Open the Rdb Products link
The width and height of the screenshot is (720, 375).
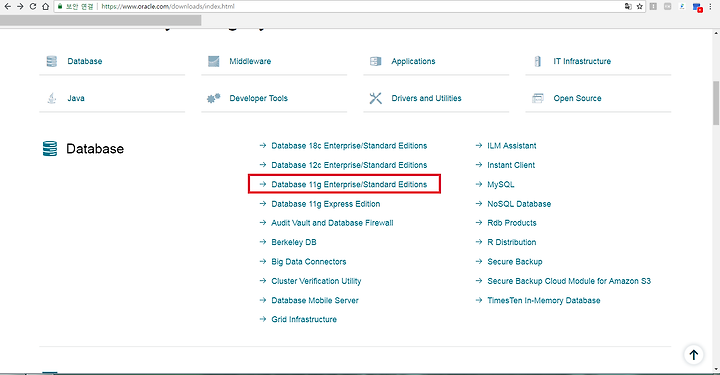(512, 223)
